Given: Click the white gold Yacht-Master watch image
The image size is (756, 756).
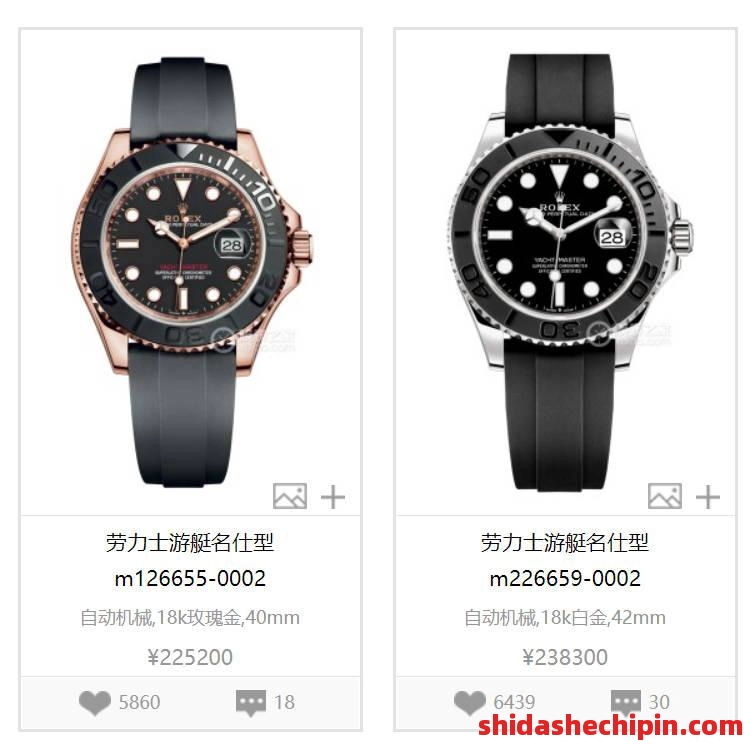Looking at the screenshot, I should 570,271.
